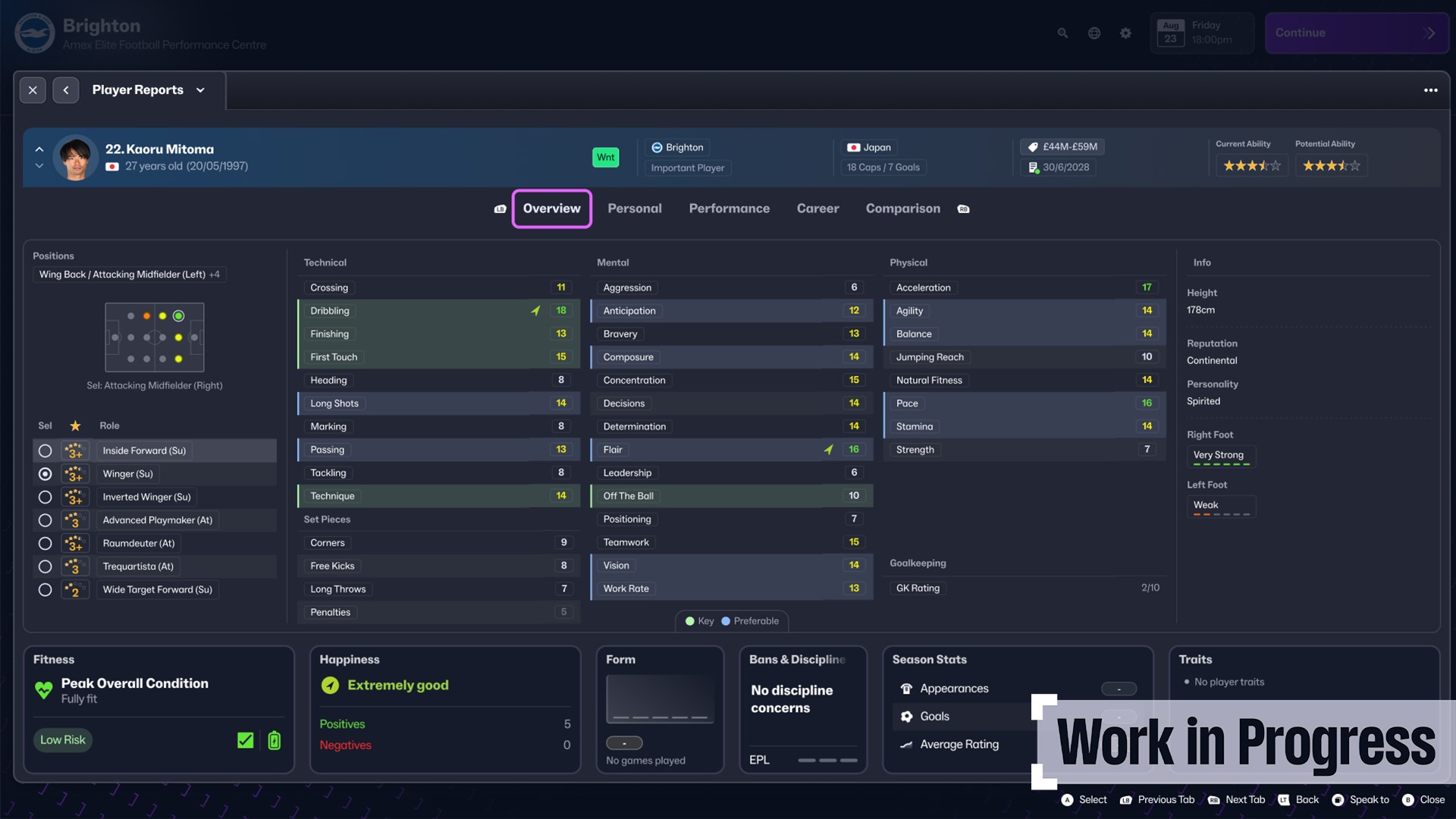Click the Current Ability star rating
Screen dimensions: 1456x819
click(x=1251, y=165)
